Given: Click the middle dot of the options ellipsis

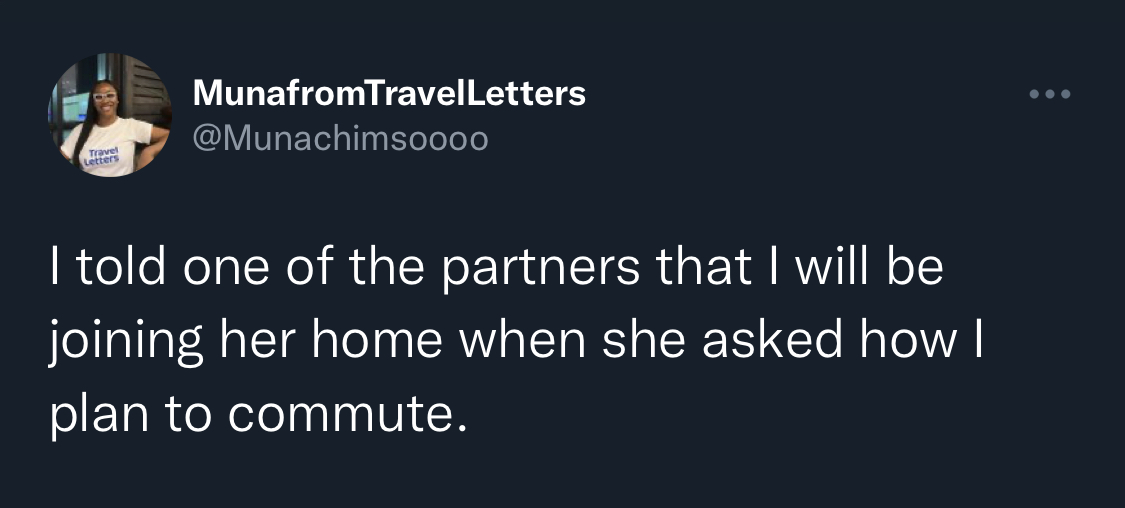Looking at the screenshot, I should click(1050, 94).
